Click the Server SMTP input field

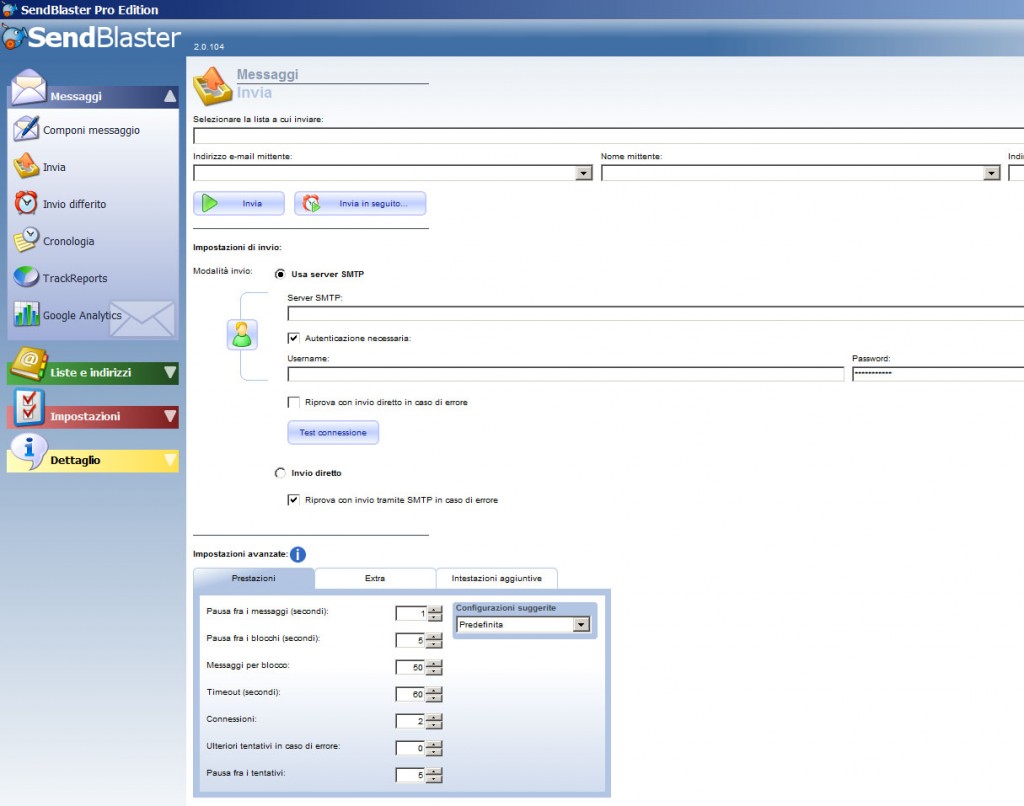click(x=656, y=314)
